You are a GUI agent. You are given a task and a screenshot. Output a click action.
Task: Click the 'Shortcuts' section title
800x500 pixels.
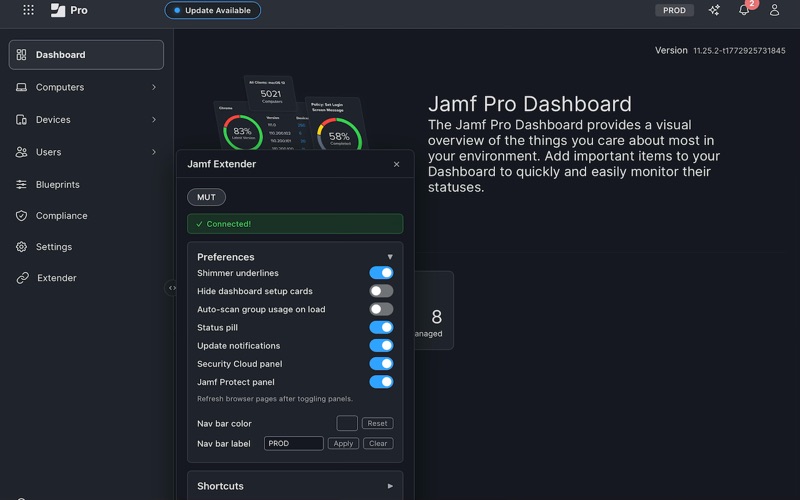tap(220, 486)
